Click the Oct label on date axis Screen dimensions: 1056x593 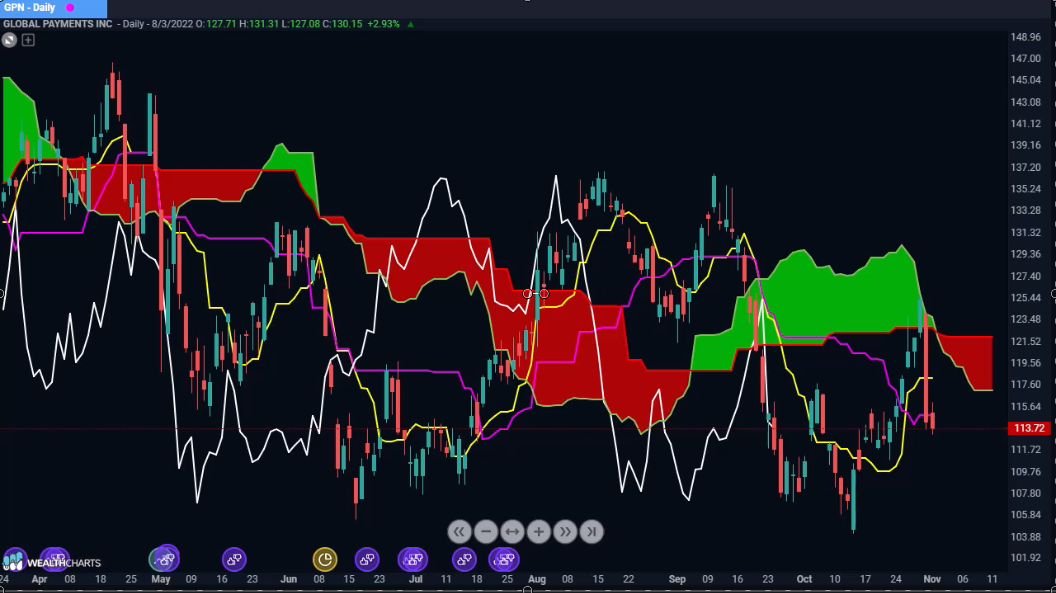[804, 579]
